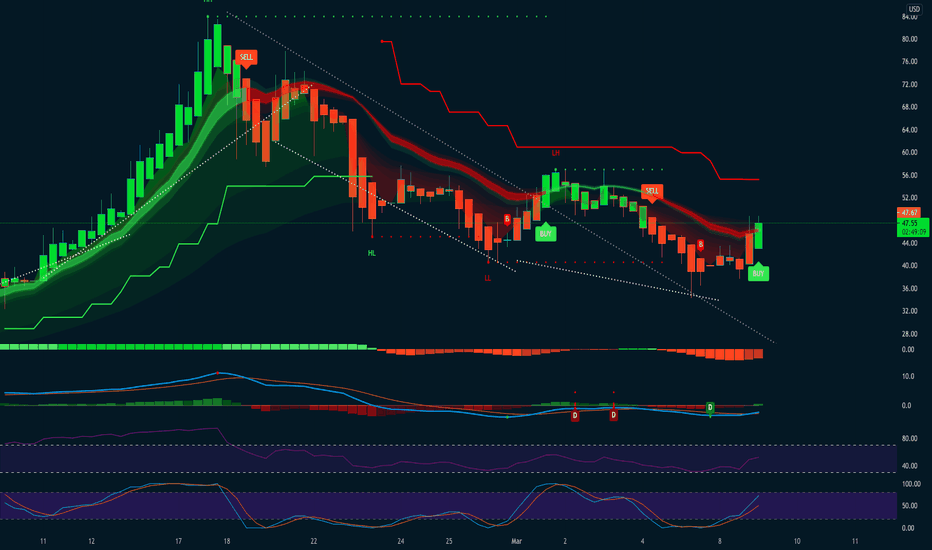The image size is (932, 550).
Task: Click the 50.00 stochastic scale label
Action: 909,506
